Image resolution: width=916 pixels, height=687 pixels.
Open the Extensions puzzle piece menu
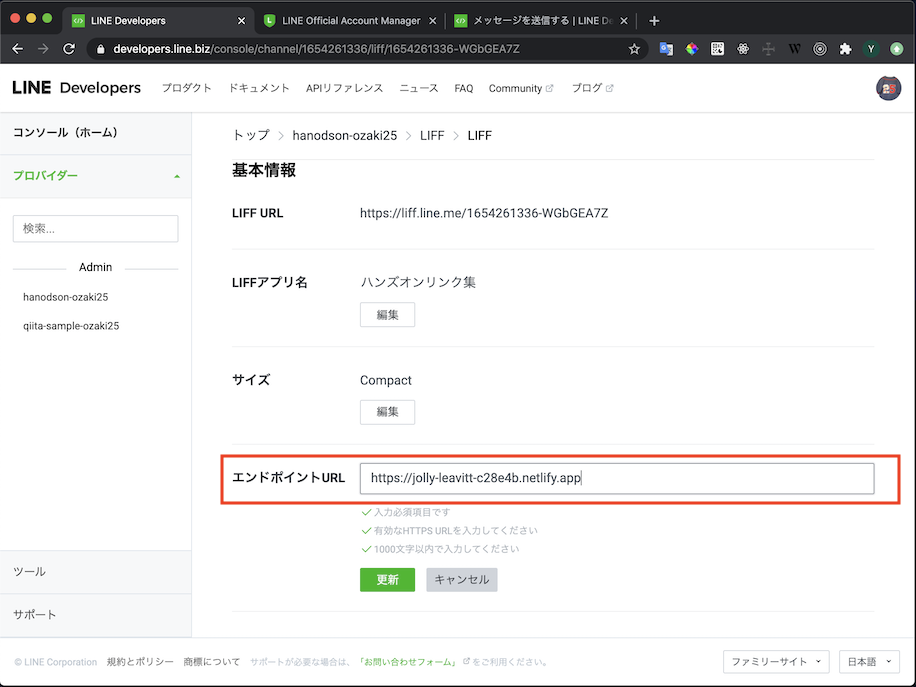[845, 49]
